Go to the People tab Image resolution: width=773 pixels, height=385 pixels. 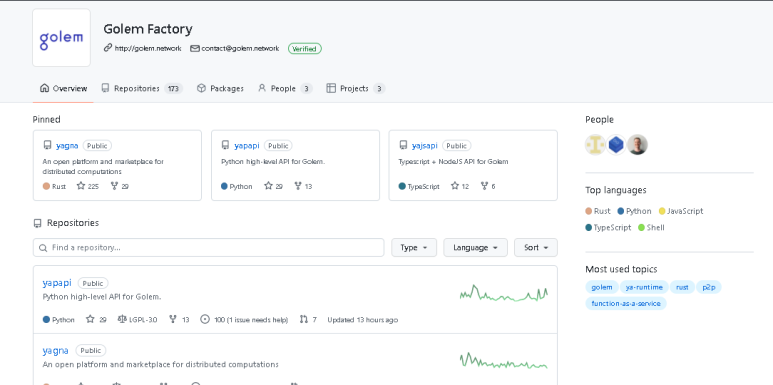(285, 88)
